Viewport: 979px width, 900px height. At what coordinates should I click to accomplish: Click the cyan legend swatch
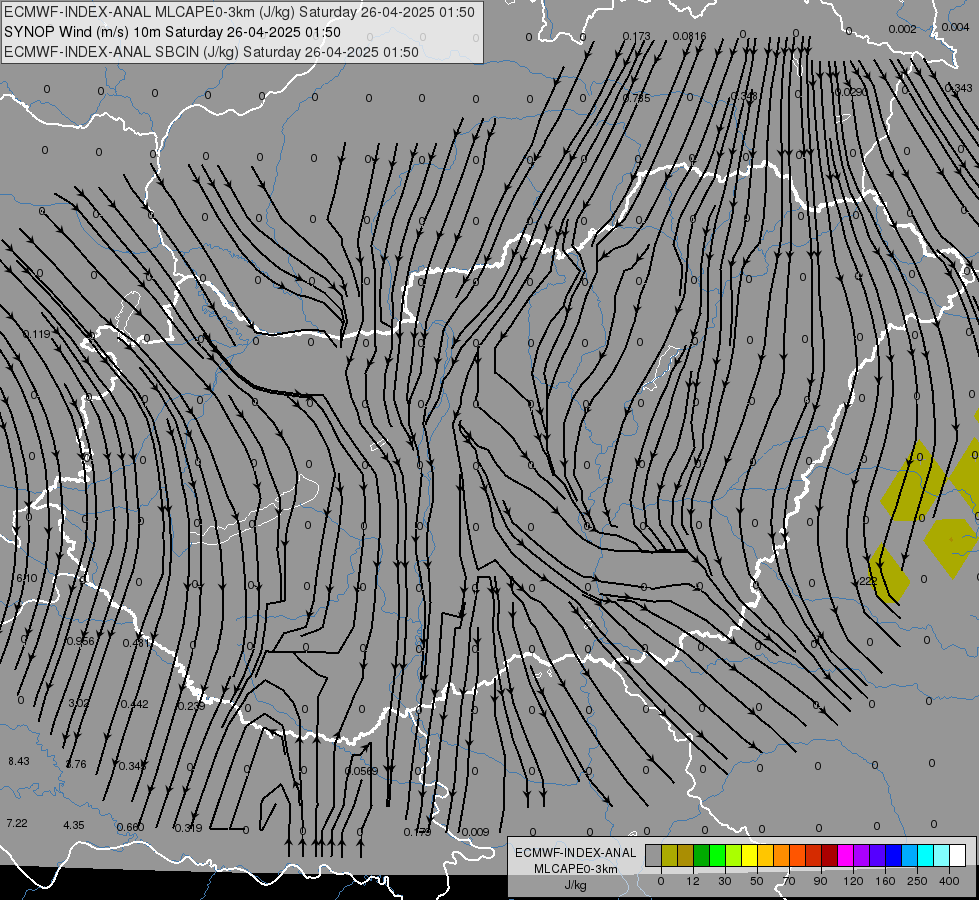coord(925,855)
